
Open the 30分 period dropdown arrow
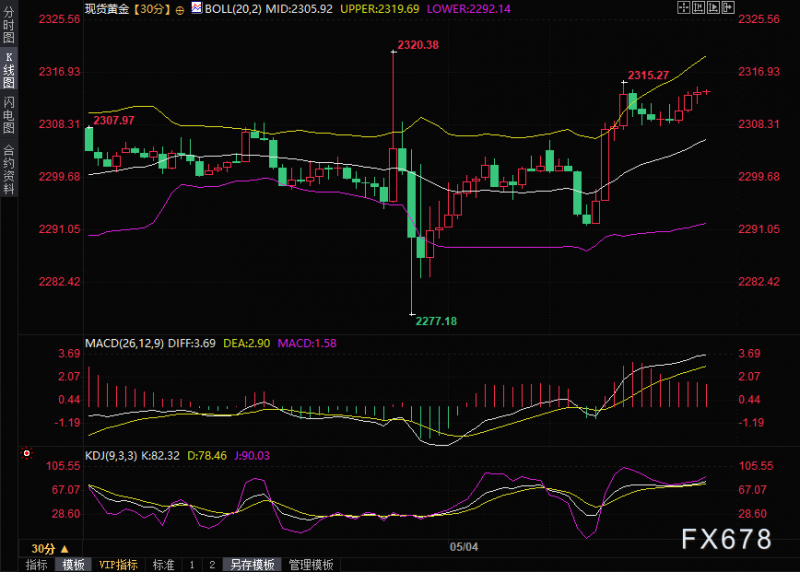click(65, 549)
